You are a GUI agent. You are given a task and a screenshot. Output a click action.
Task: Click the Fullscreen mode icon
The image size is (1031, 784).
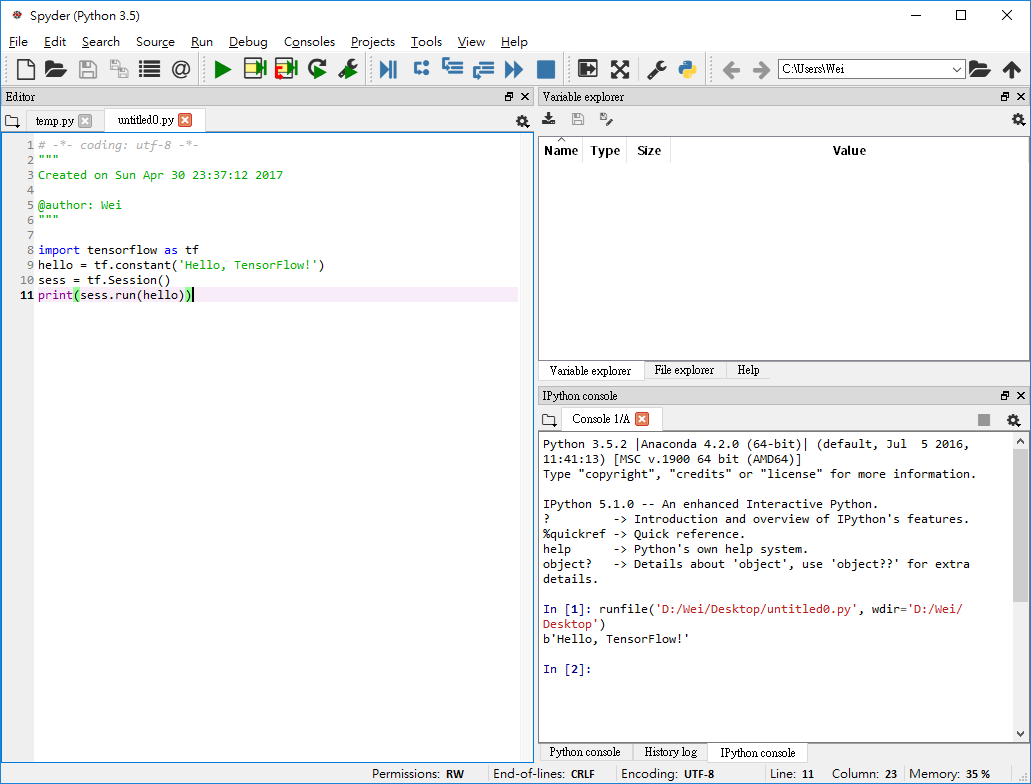(x=620, y=69)
